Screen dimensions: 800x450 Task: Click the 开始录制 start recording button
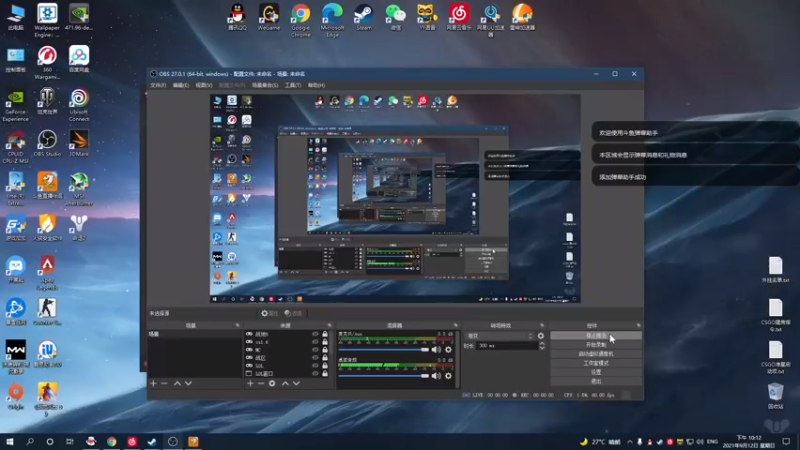point(596,345)
